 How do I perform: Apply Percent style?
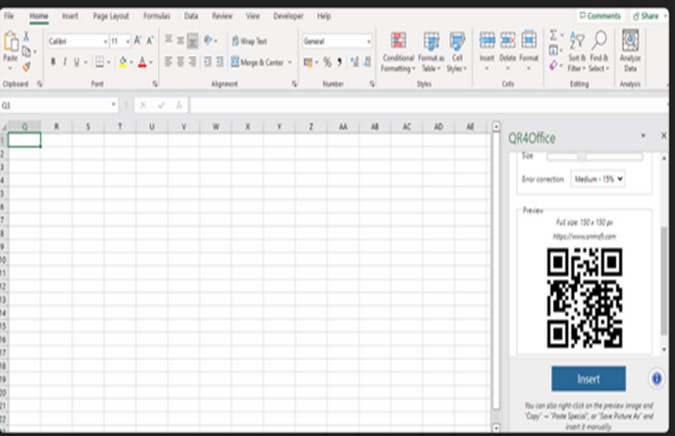click(x=327, y=62)
